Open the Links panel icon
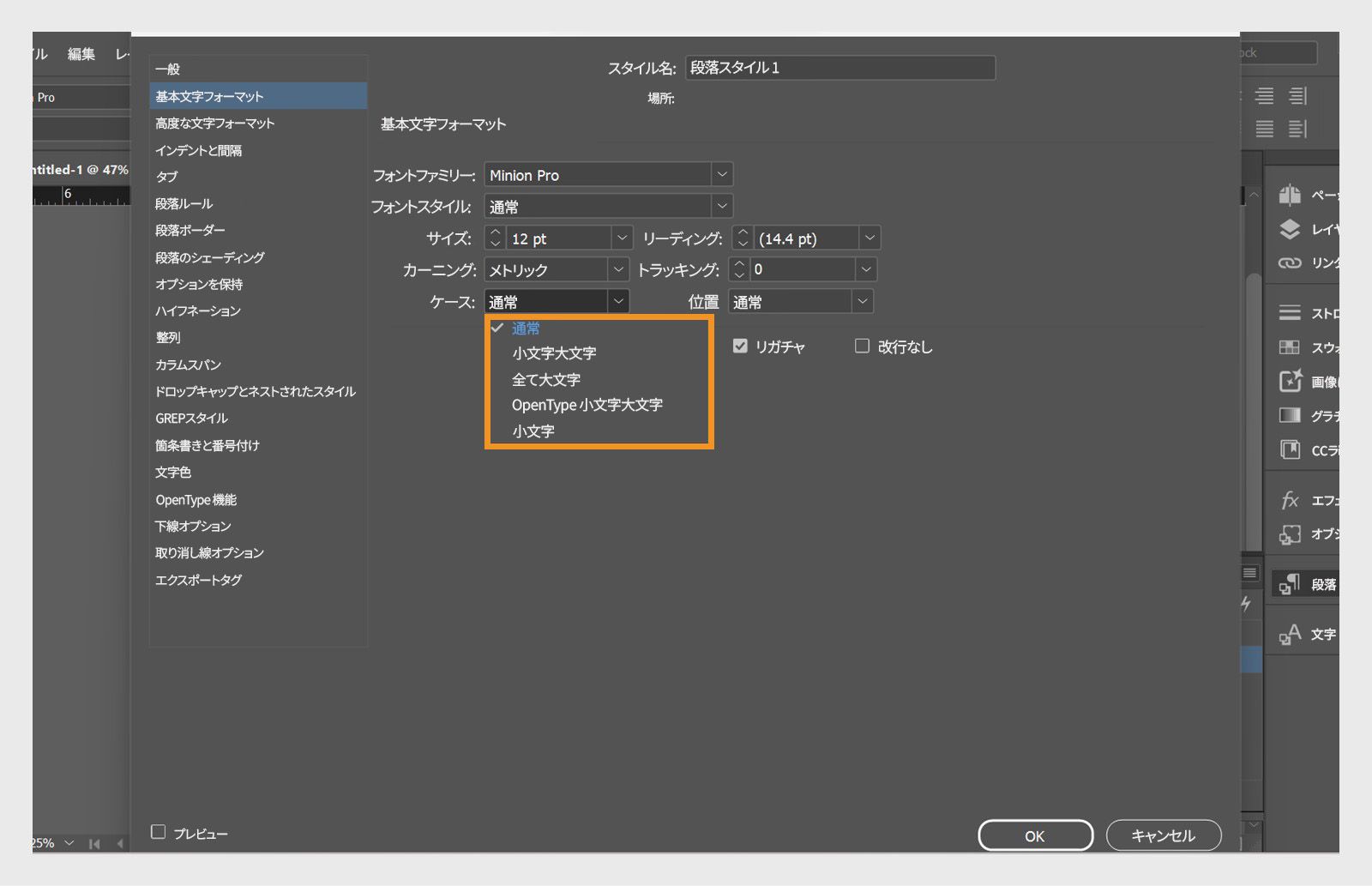Image resolution: width=1372 pixels, height=886 pixels. [1290, 262]
